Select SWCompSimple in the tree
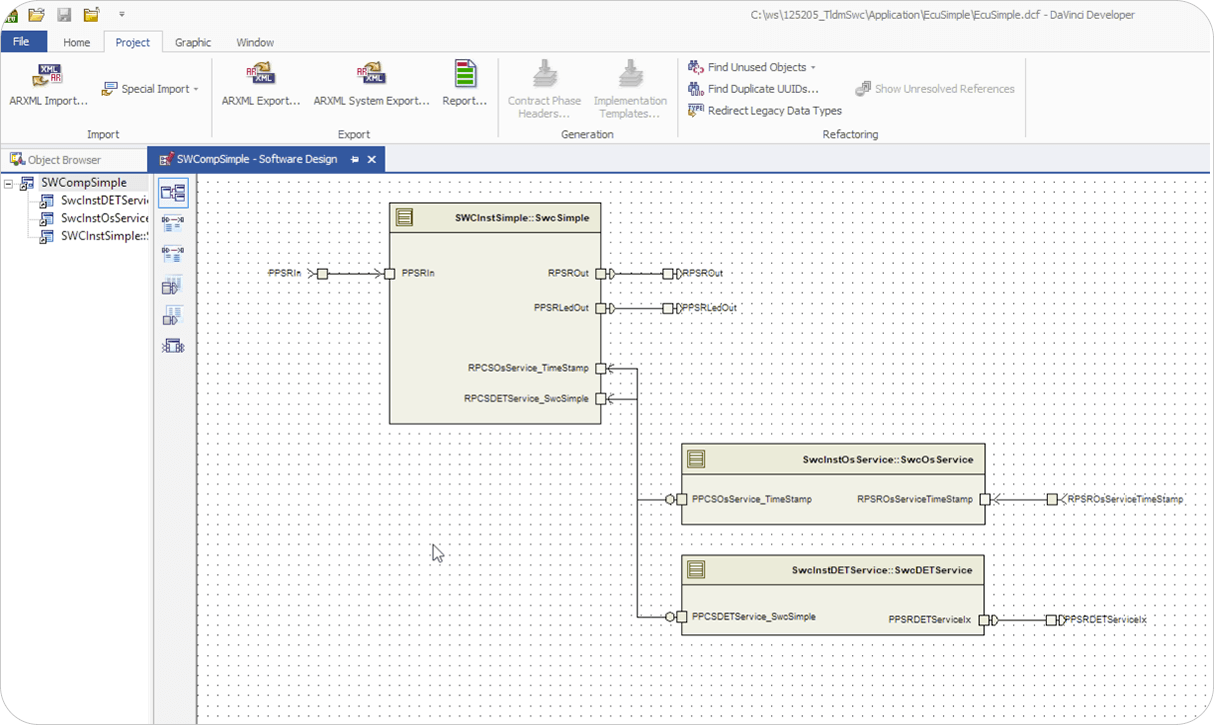Screen dimensions: 1214x725 click(83, 183)
